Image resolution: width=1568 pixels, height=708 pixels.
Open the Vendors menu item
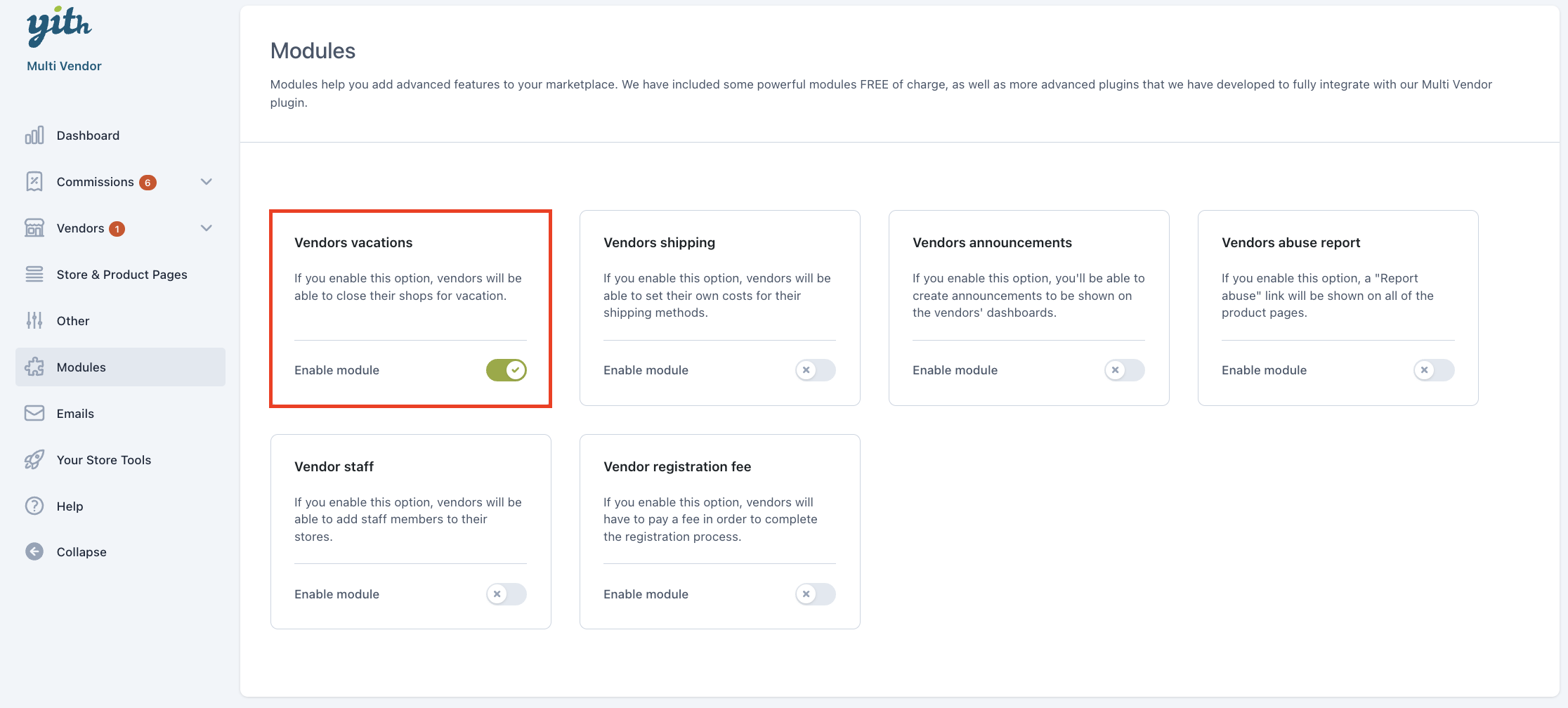pyautogui.click(x=121, y=228)
